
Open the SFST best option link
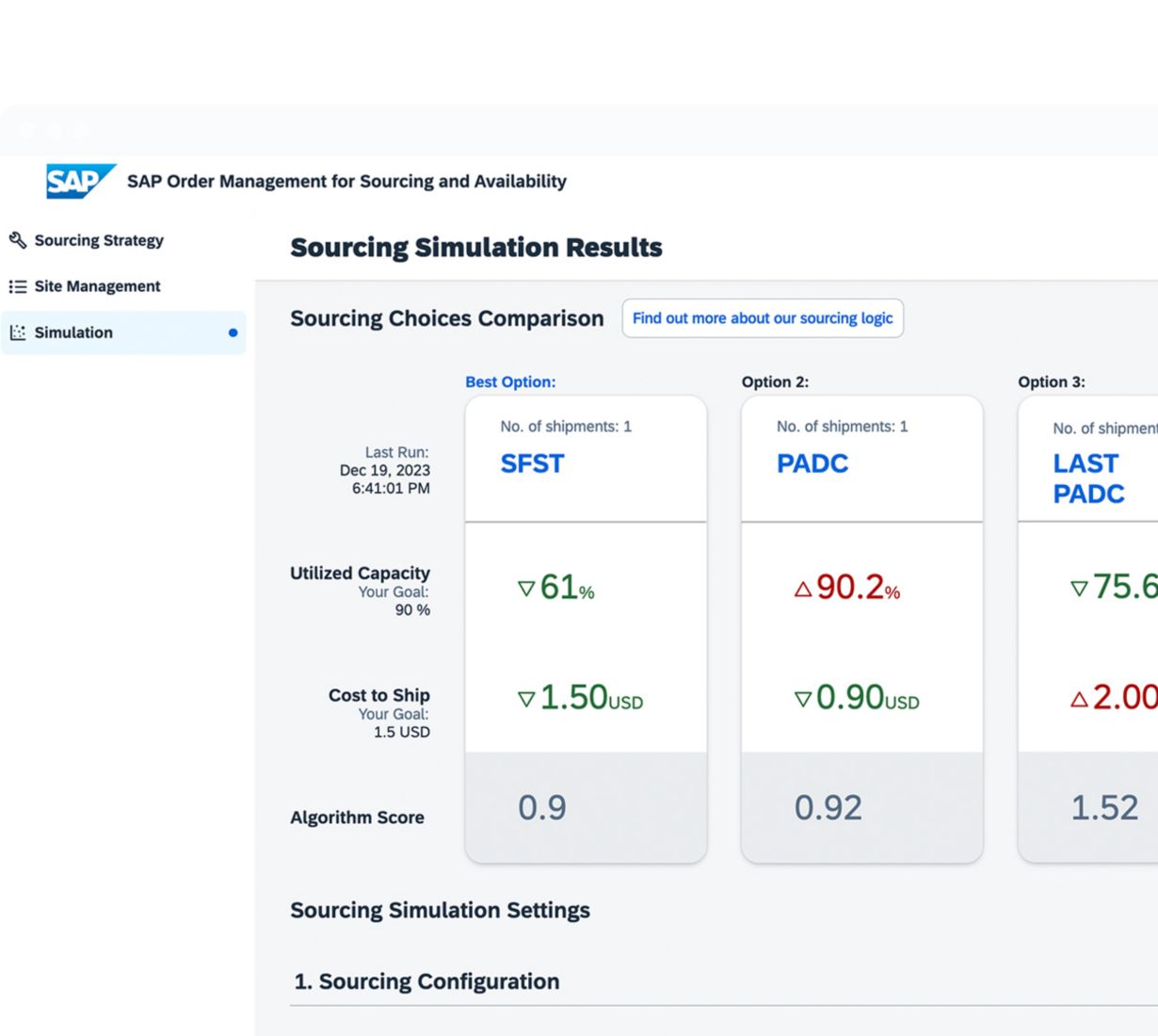pos(532,463)
